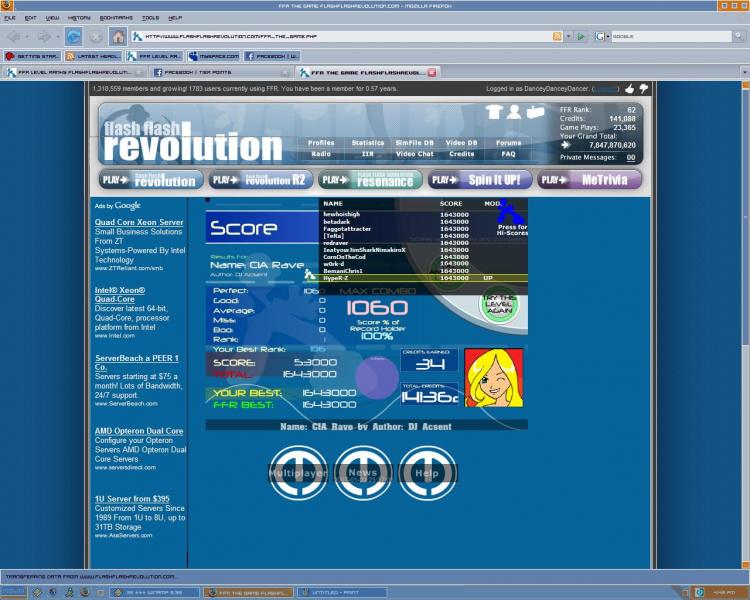This screenshot has width=750, height=600.
Task: Open the FAQ nav link
Action: [508, 154]
